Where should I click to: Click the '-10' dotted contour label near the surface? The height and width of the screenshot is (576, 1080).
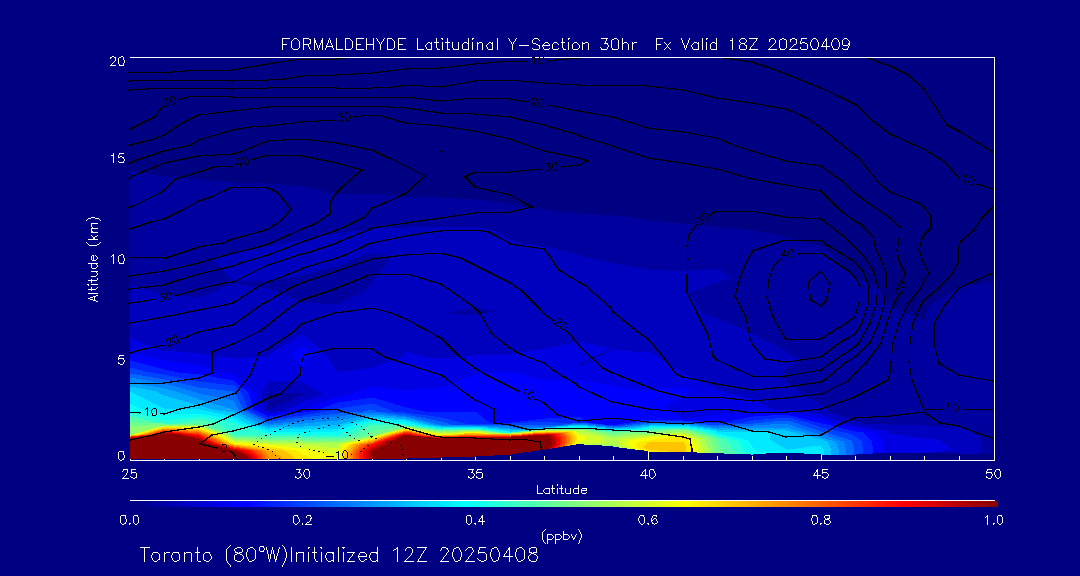click(x=336, y=455)
